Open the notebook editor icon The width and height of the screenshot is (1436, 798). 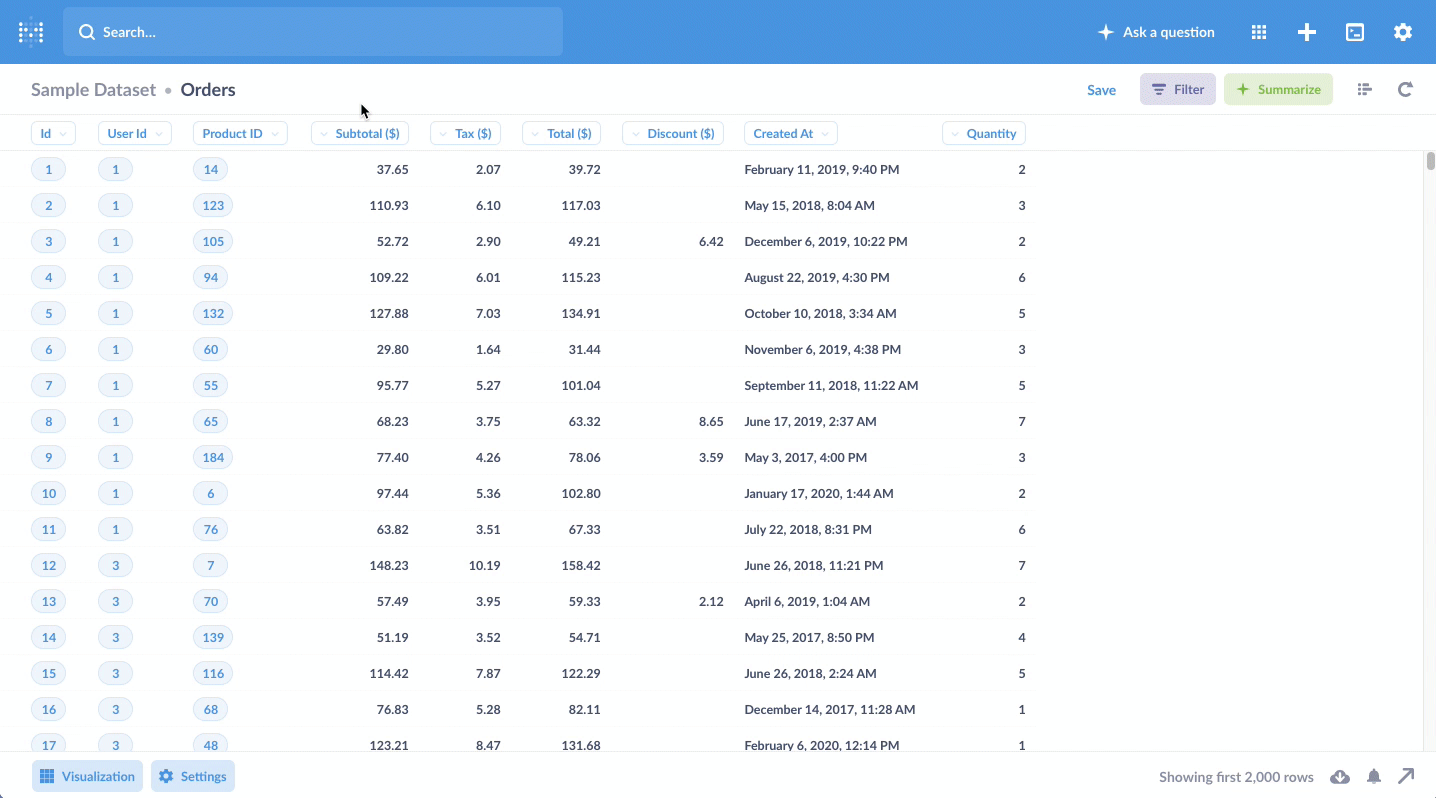pos(1364,89)
